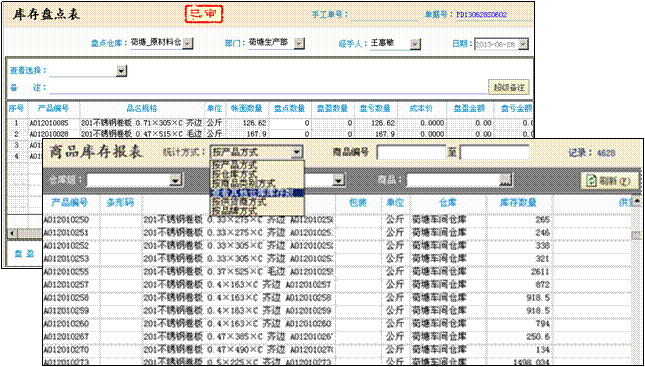The width and height of the screenshot is (645, 367).
Task: Click the 盘点数量 column header
Action: [290, 108]
